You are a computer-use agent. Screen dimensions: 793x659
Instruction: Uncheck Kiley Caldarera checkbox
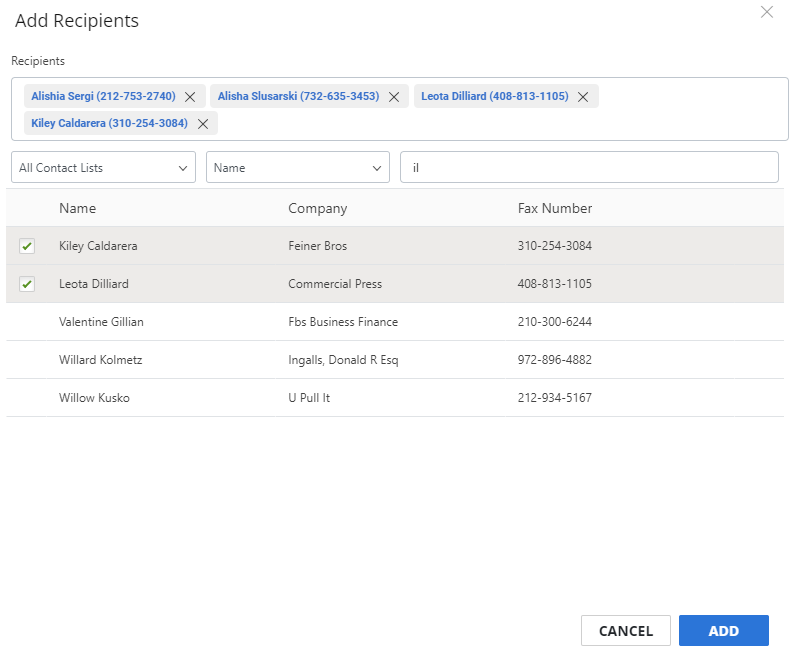pyautogui.click(x=27, y=246)
